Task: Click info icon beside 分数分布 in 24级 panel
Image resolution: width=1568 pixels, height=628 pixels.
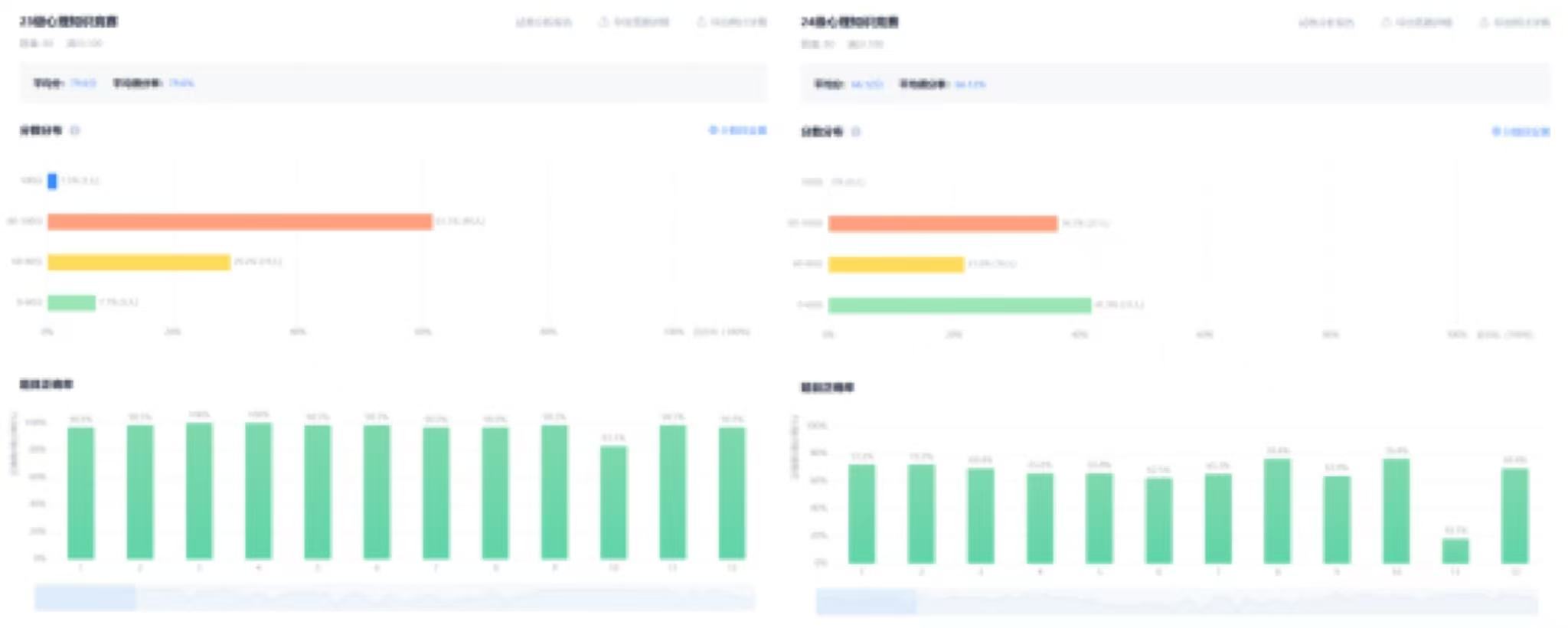Action: pyautogui.click(x=856, y=132)
